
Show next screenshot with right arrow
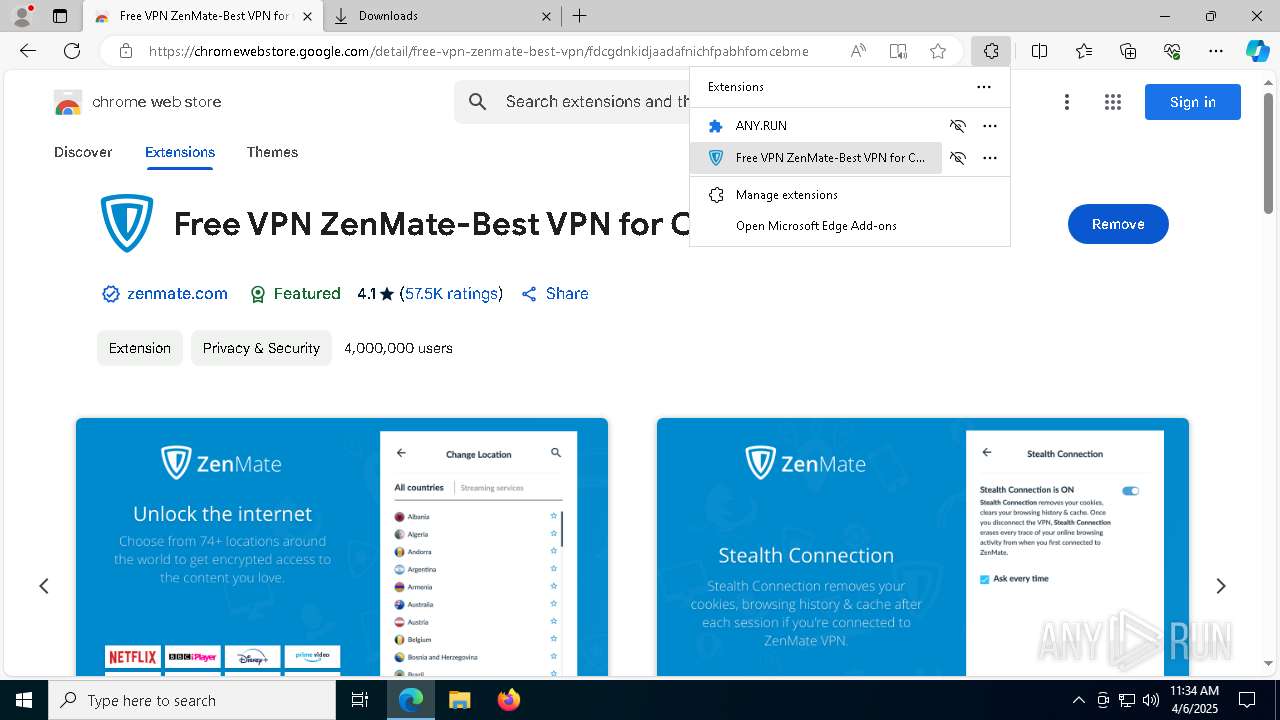click(x=1220, y=586)
